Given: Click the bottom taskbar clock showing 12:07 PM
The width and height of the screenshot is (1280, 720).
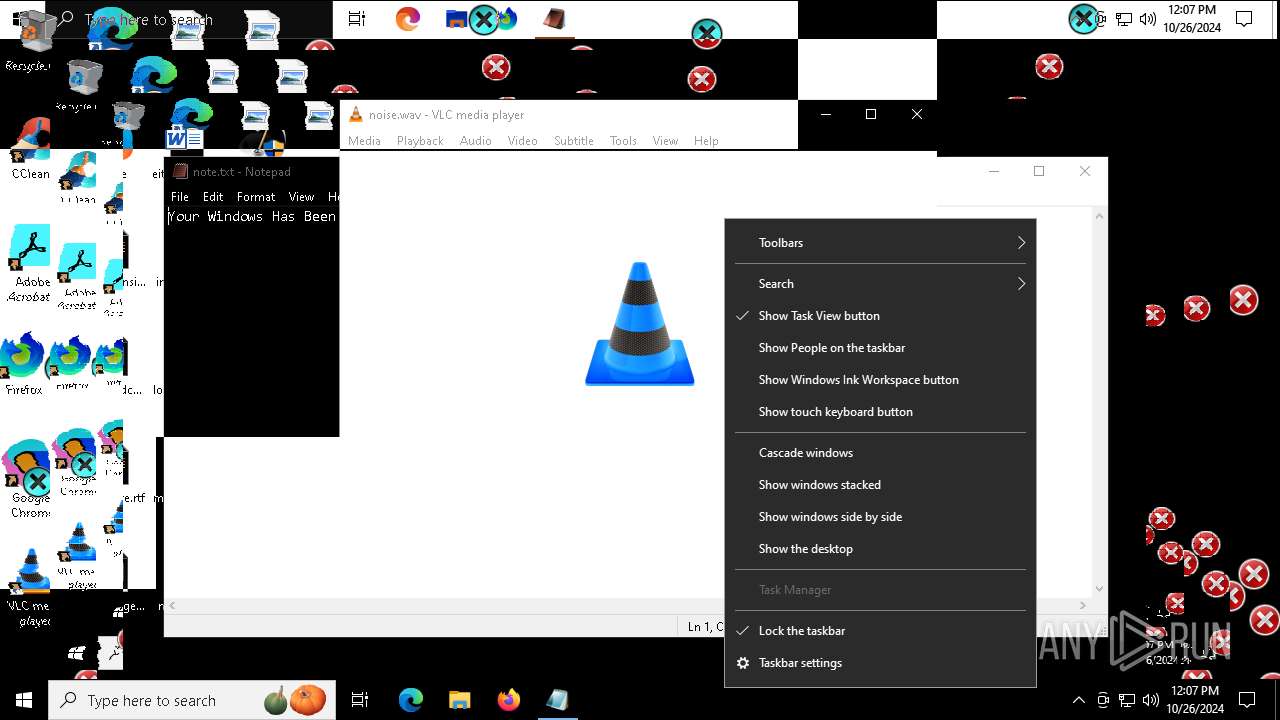Looking at the screenshot, I should (1194, 700).
